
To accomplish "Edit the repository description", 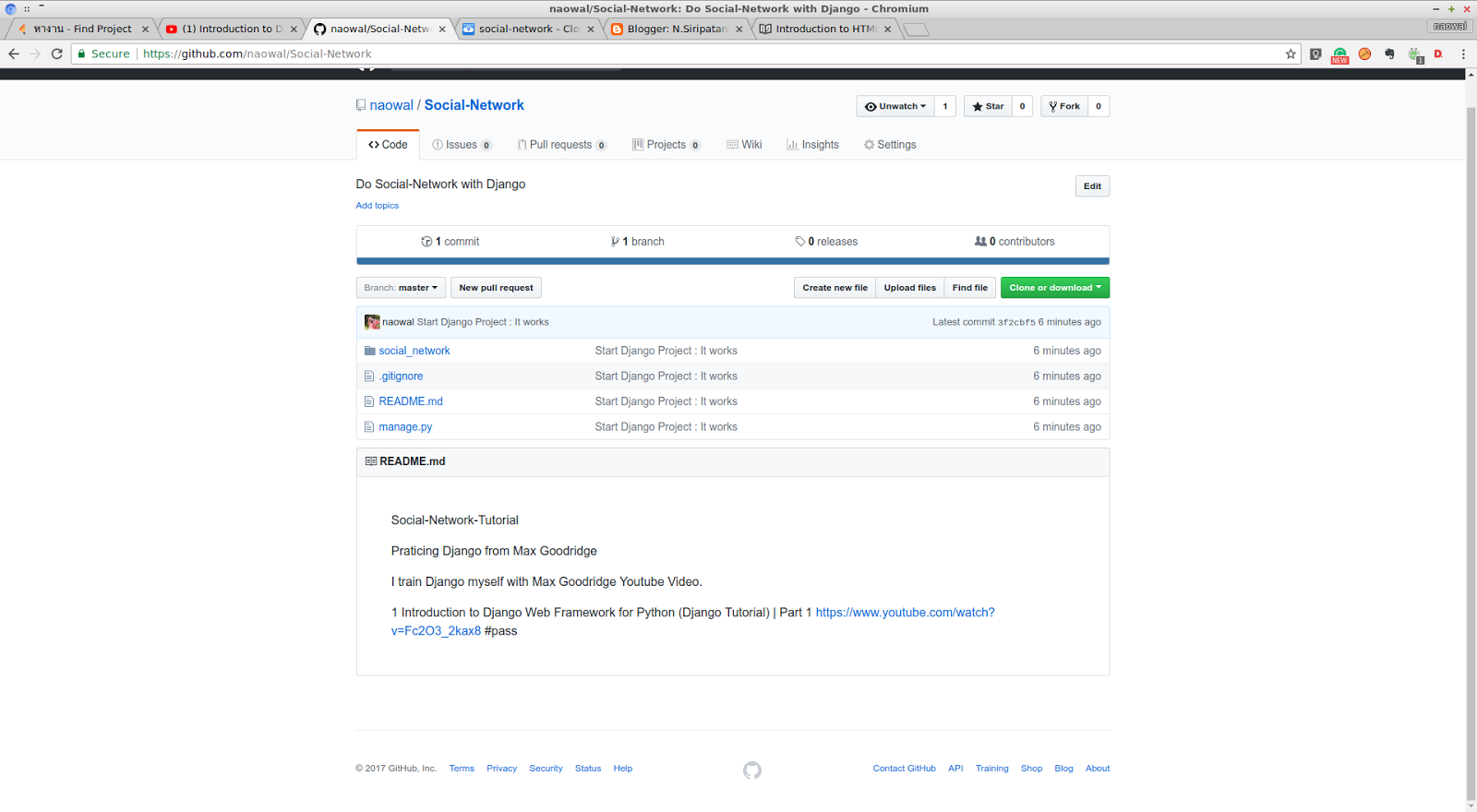I will coord(1092,186).
